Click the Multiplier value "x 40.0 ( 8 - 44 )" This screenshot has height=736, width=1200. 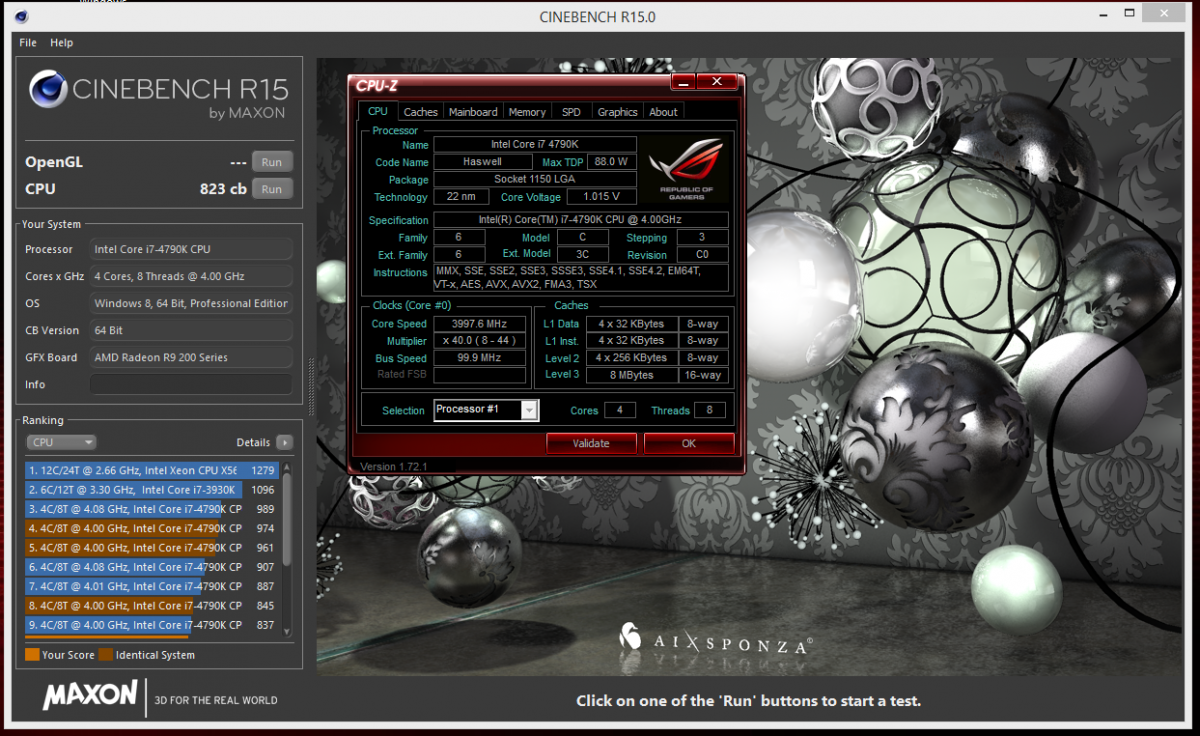pos(480,341)
